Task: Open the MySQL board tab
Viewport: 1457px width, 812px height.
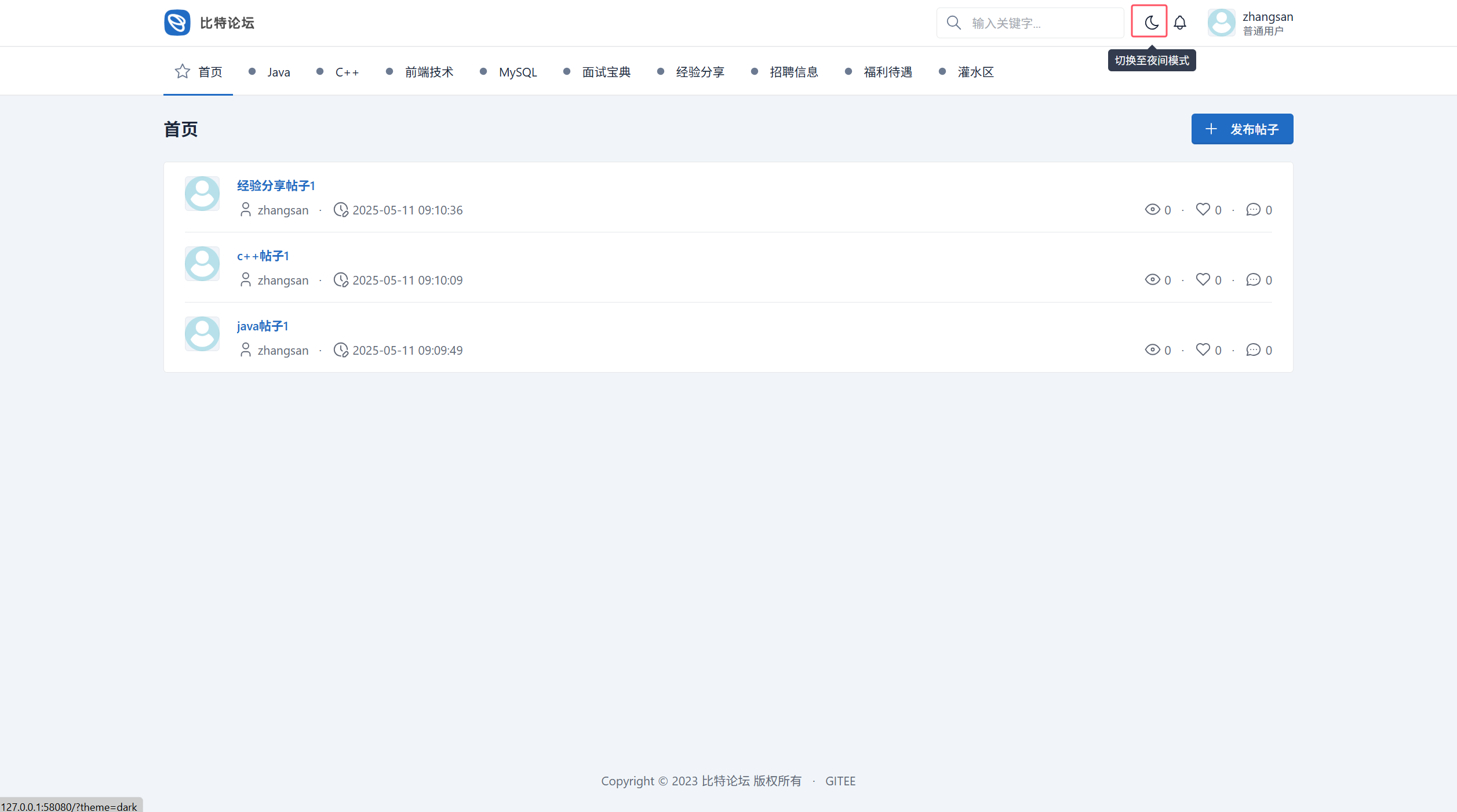Action: pyautogui.click(x=518, y=72)
